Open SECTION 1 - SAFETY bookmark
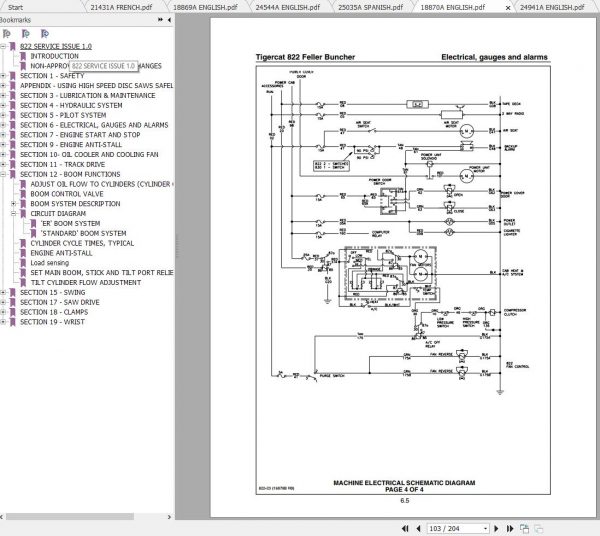The image size is (600, 536). (x=52, y=76)
